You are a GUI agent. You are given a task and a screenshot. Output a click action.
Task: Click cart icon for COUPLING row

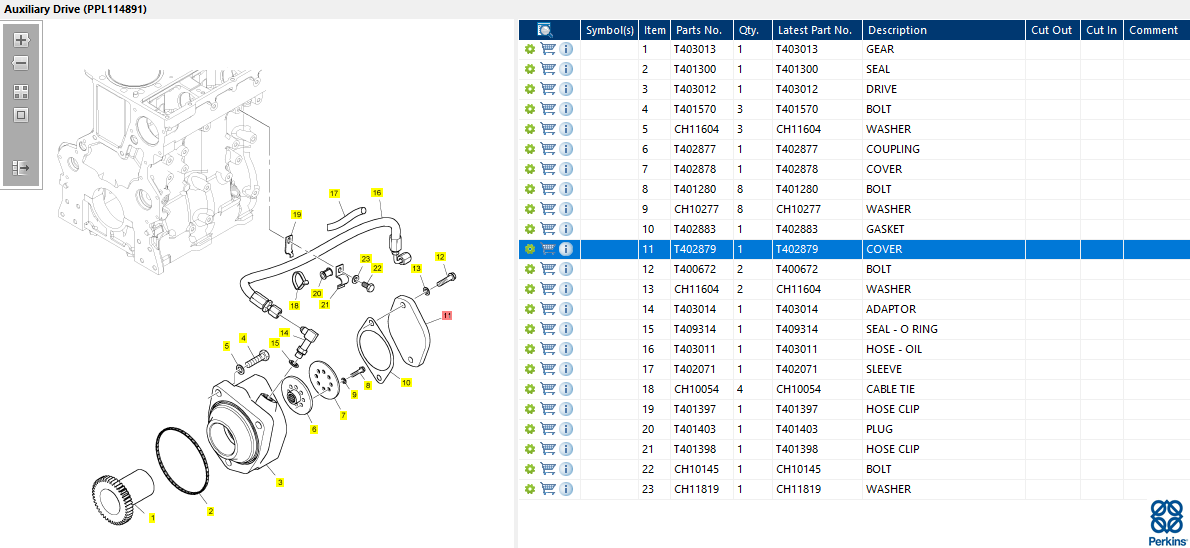pos(548,149)
